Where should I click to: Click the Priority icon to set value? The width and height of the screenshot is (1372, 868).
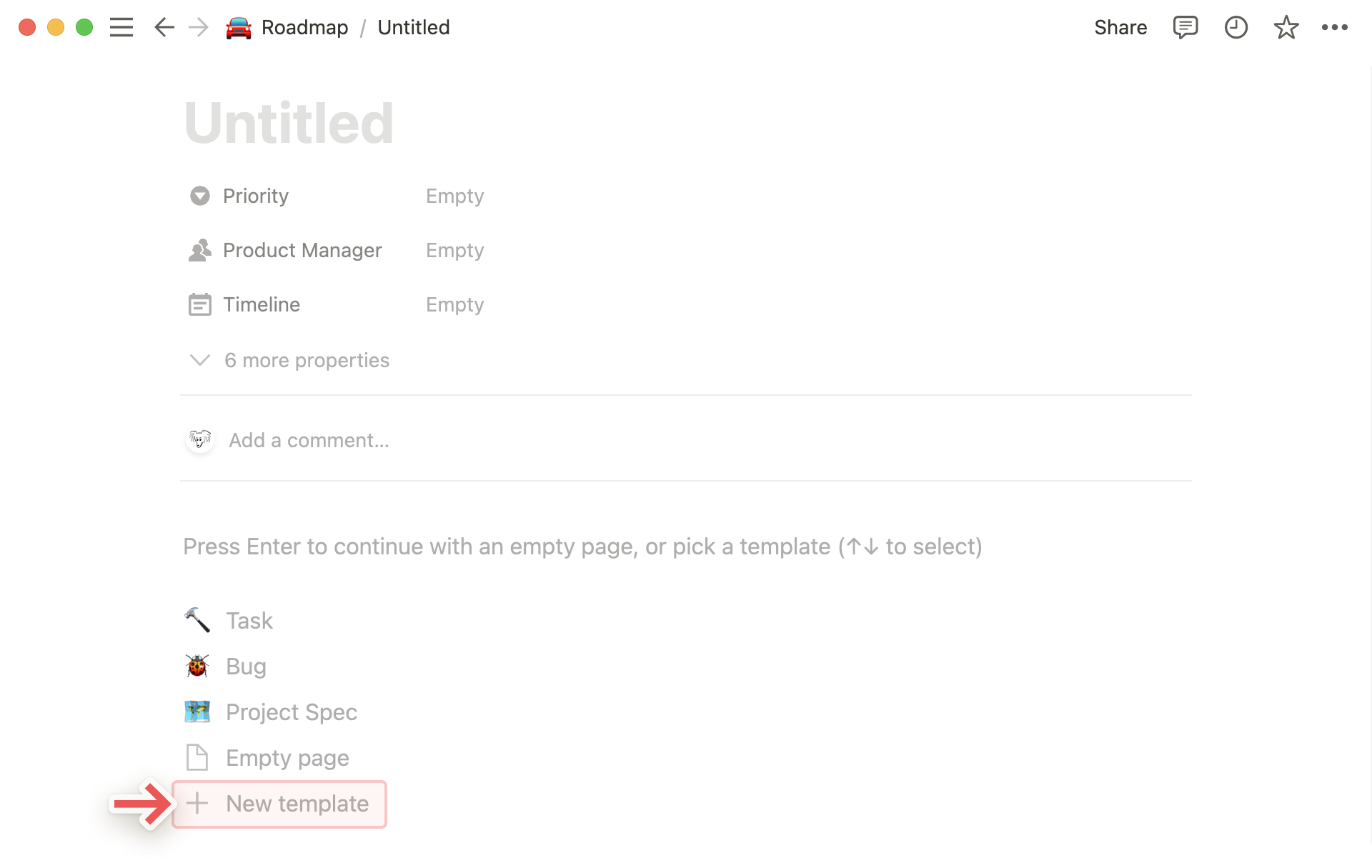[199, 196]
